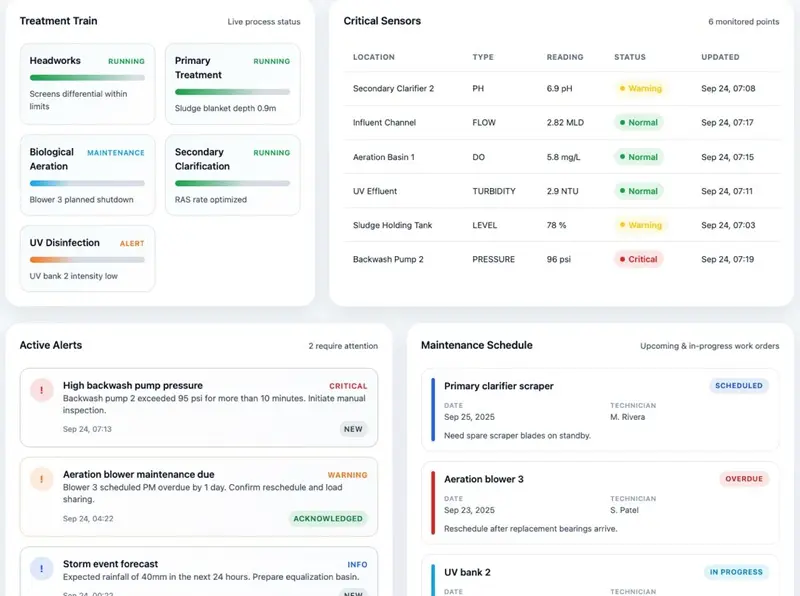
Task: Click the OVERDUE badge on Aeration blower 3
Action: coord(744,479)
